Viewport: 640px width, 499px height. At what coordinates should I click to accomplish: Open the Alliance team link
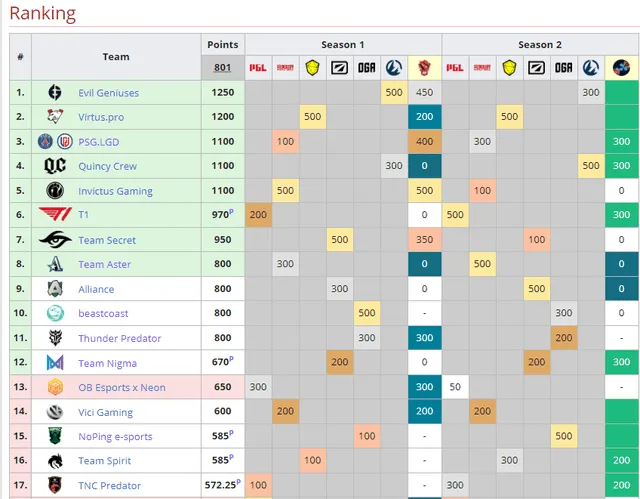(x=96, y=289)
